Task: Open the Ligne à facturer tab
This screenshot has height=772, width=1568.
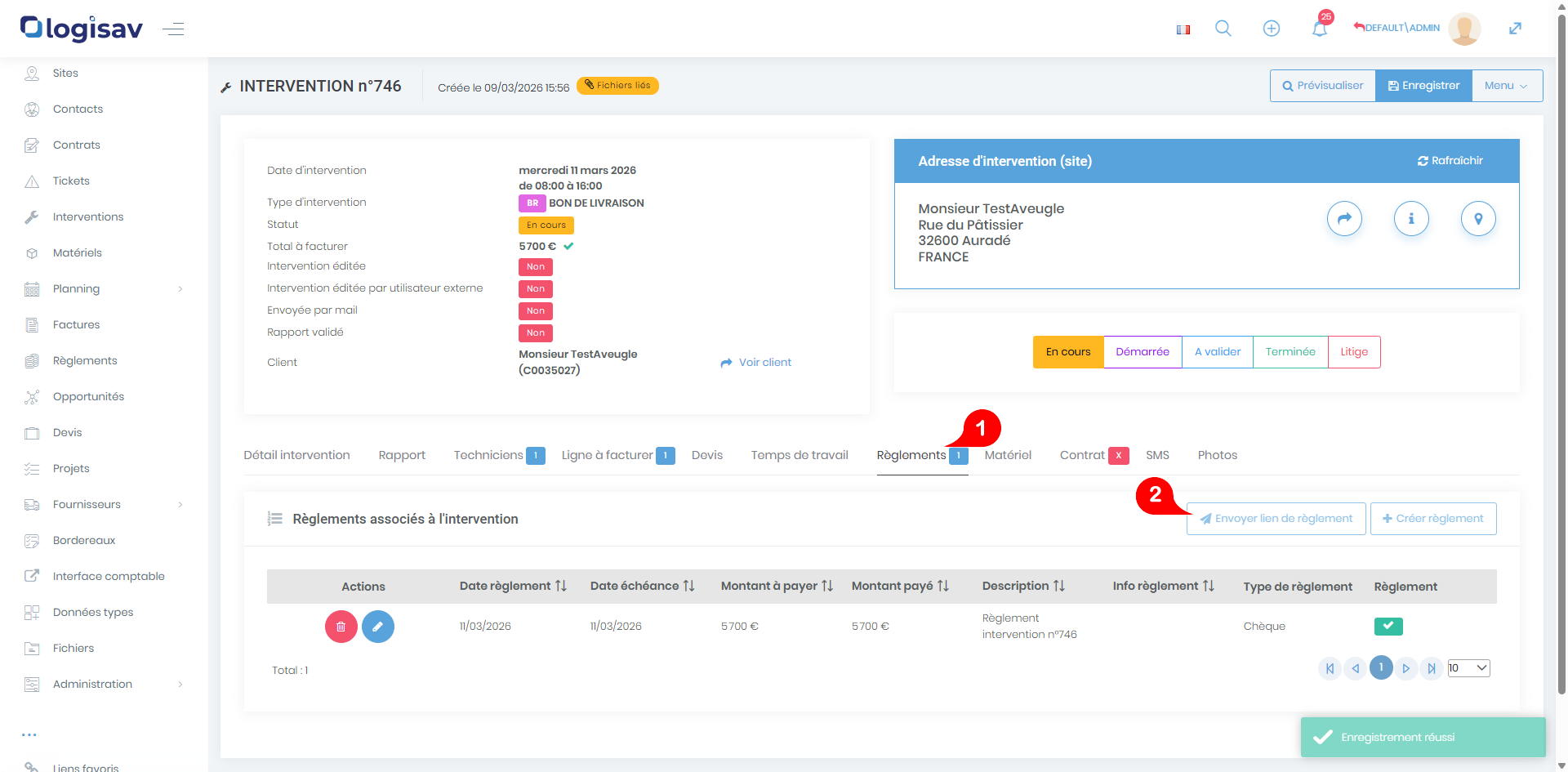Action: [607, 455]
